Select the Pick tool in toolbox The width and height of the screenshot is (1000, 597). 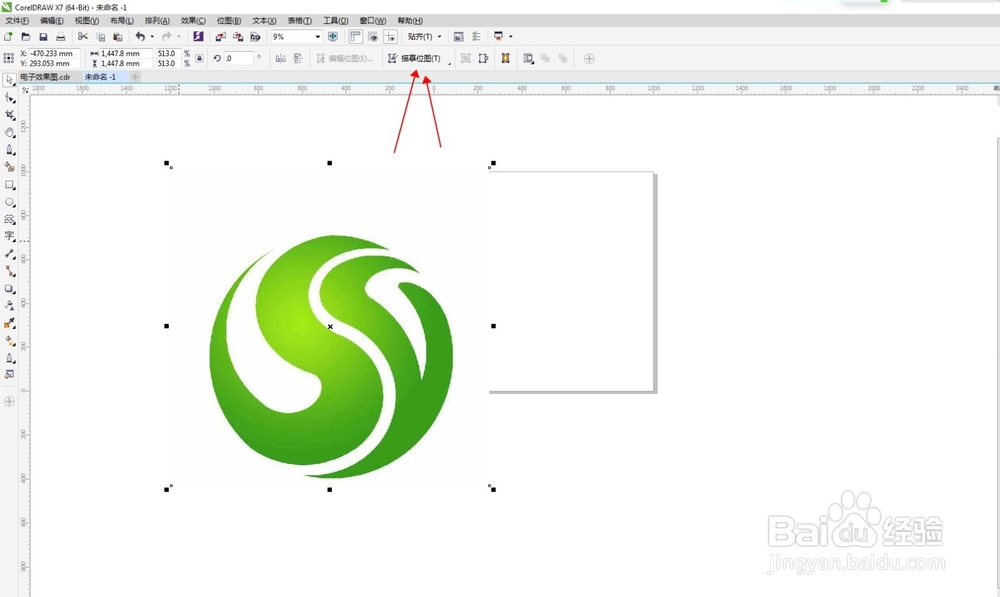9,80
